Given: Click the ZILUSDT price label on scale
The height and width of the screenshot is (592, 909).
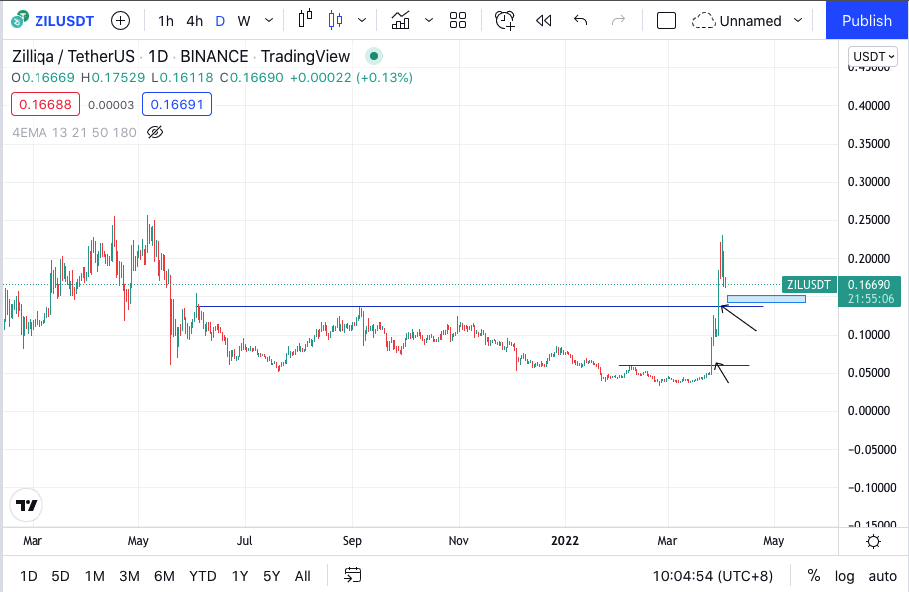Looking at the screenshot, I should coord(809,285).
